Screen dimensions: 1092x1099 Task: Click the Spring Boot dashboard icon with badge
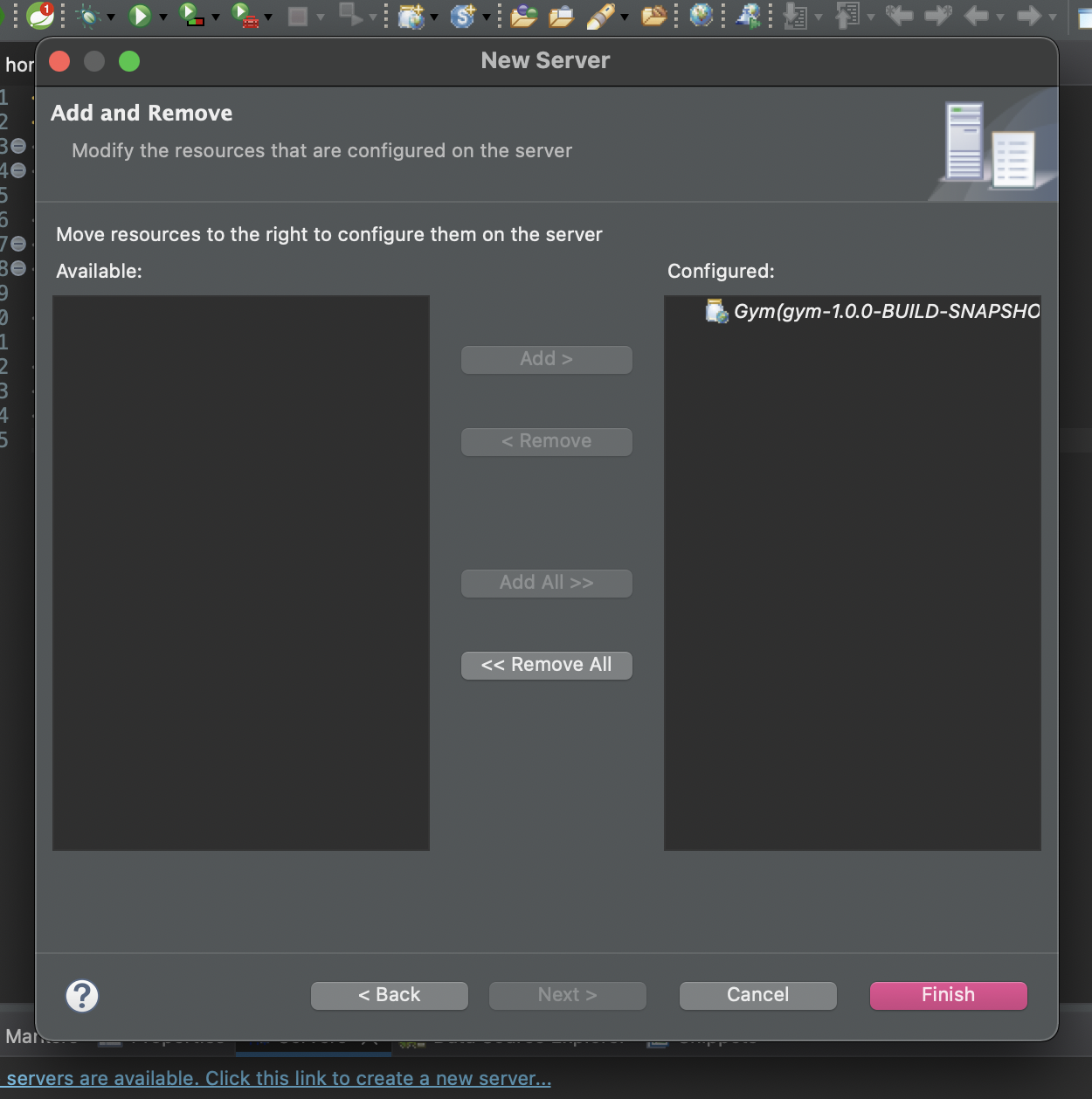[x=40, y=15]
